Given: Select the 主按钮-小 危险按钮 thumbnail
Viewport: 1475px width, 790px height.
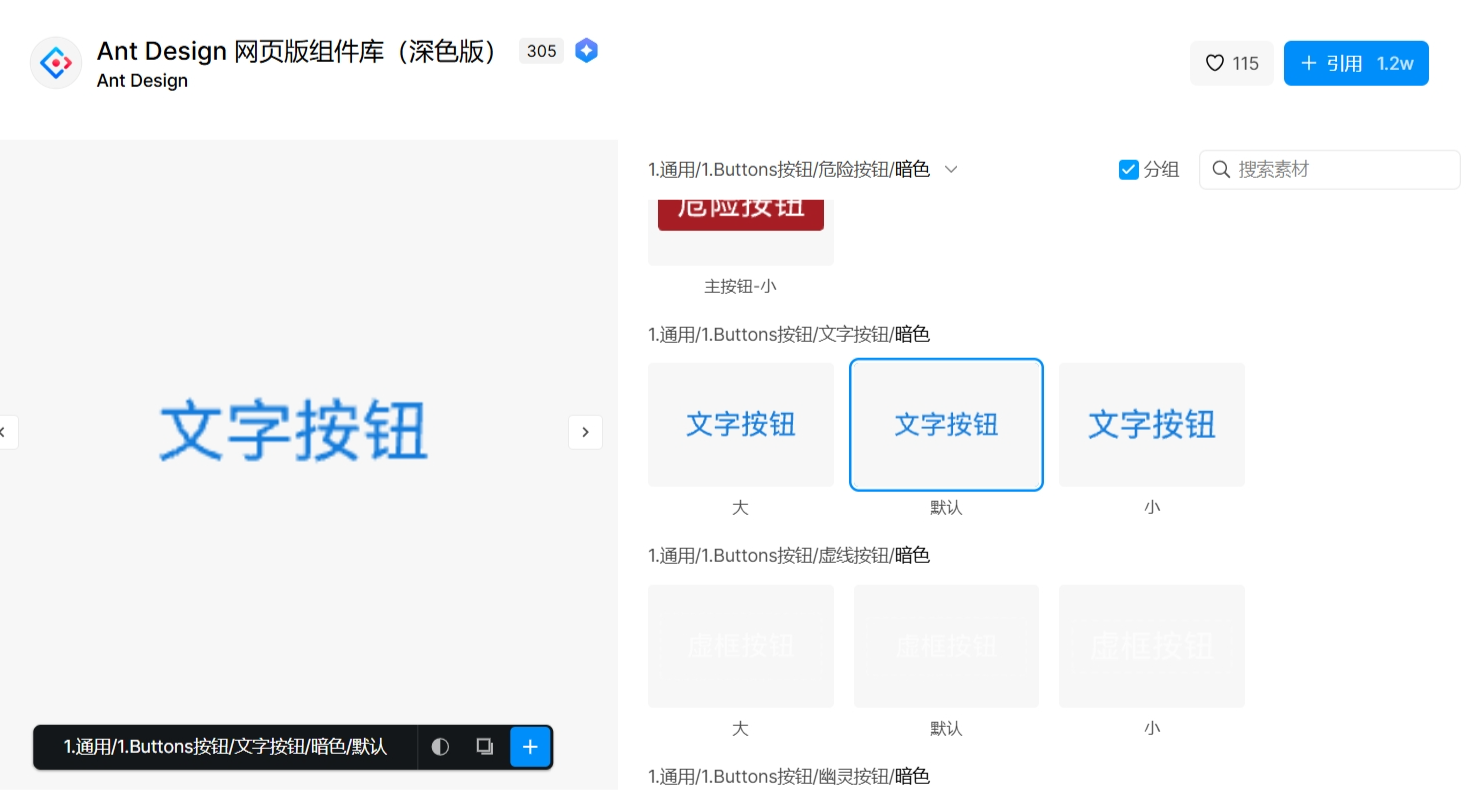Looking at the screenshot, I should (x=740, y=230).
